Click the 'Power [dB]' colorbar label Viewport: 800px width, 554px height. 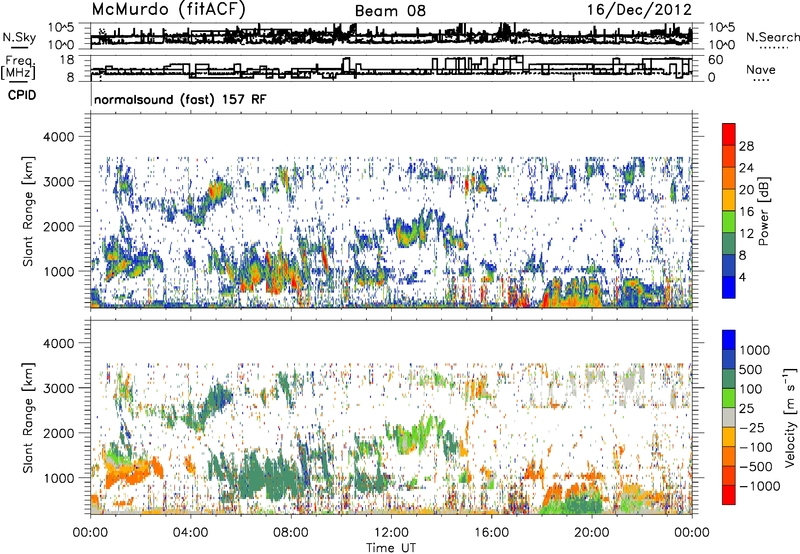point(763,211)
